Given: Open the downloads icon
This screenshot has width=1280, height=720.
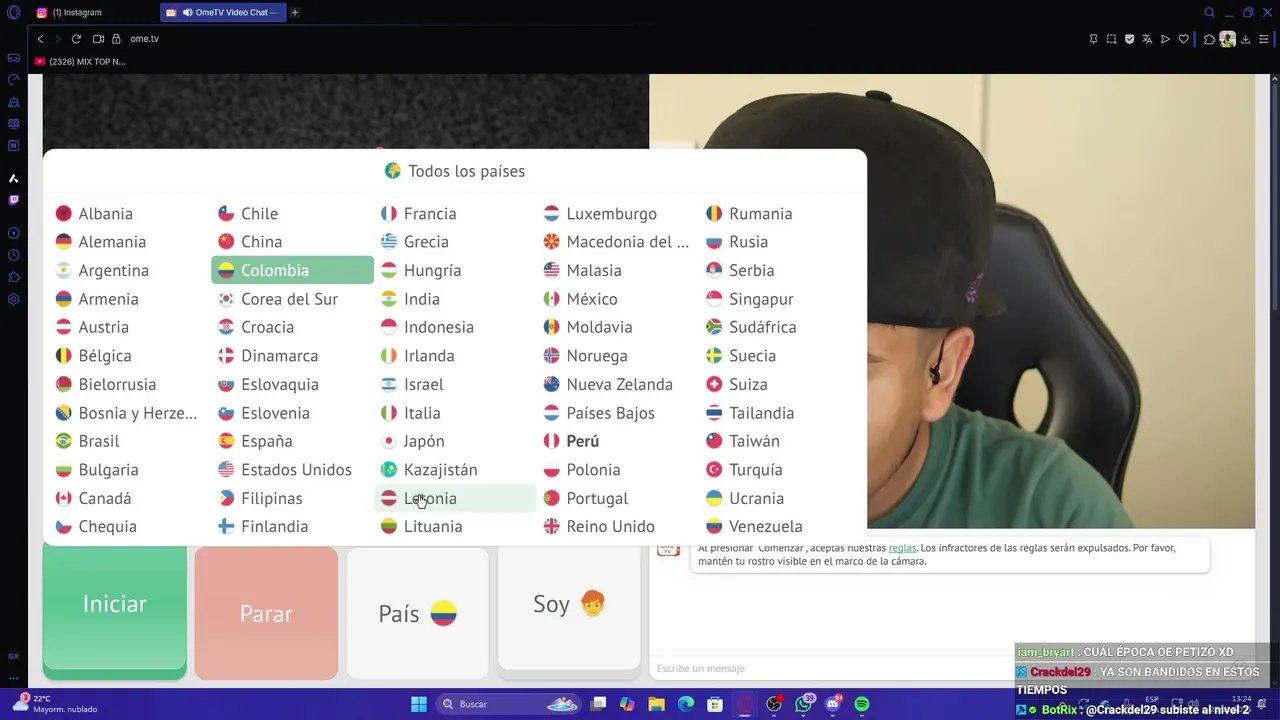Looking at the screenshot, I should pyautogui.click(x=1245, y=39).
